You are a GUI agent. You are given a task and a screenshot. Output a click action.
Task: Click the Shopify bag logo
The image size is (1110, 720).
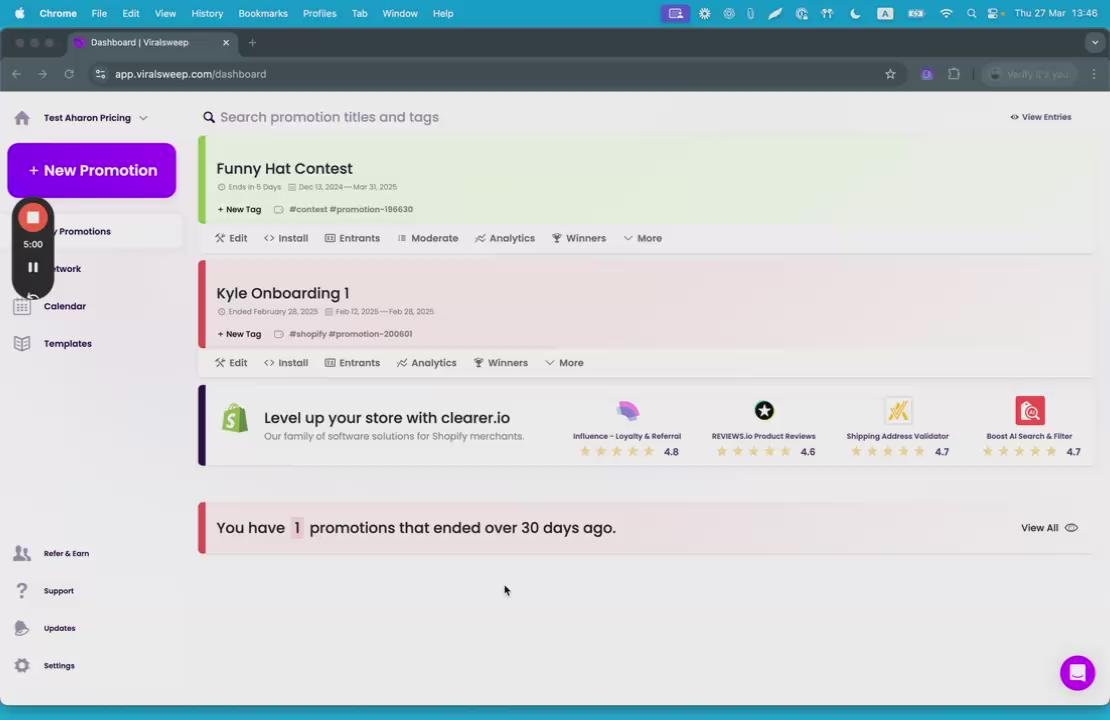coord(234,419)
